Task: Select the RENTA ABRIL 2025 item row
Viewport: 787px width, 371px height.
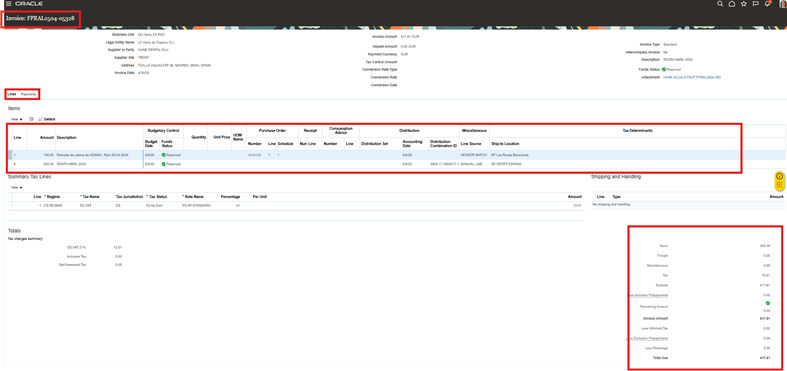Action: pos(399,164)
